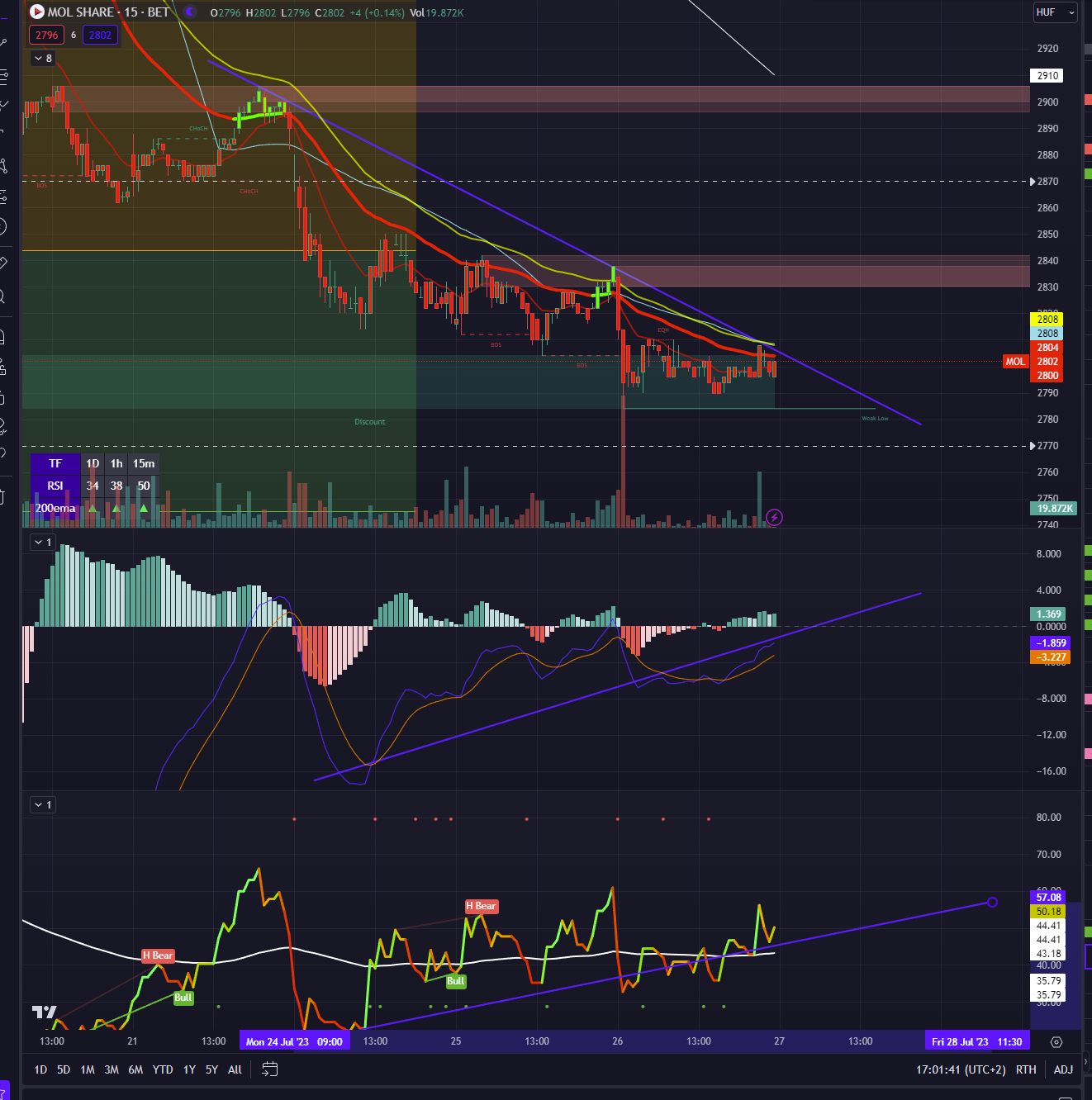Viewport: 1092px width, 1100px height.
Task: Click the TradingView logo watermark
Action: pos(45,1012)
